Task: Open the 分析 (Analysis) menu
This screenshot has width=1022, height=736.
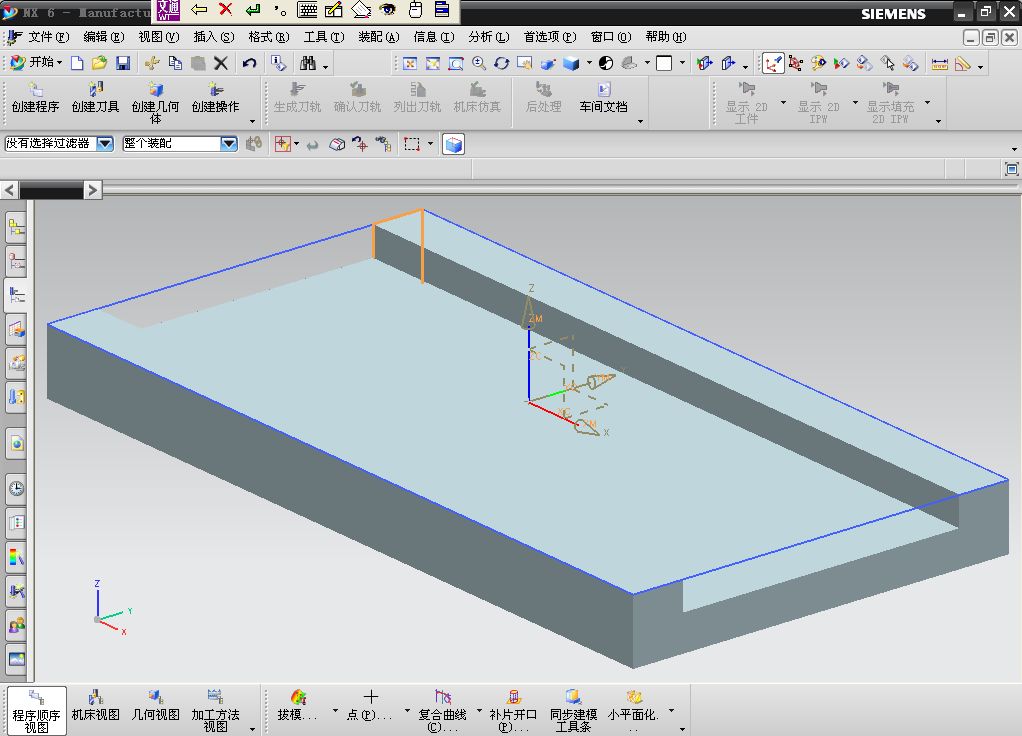Action: [489, 37]
